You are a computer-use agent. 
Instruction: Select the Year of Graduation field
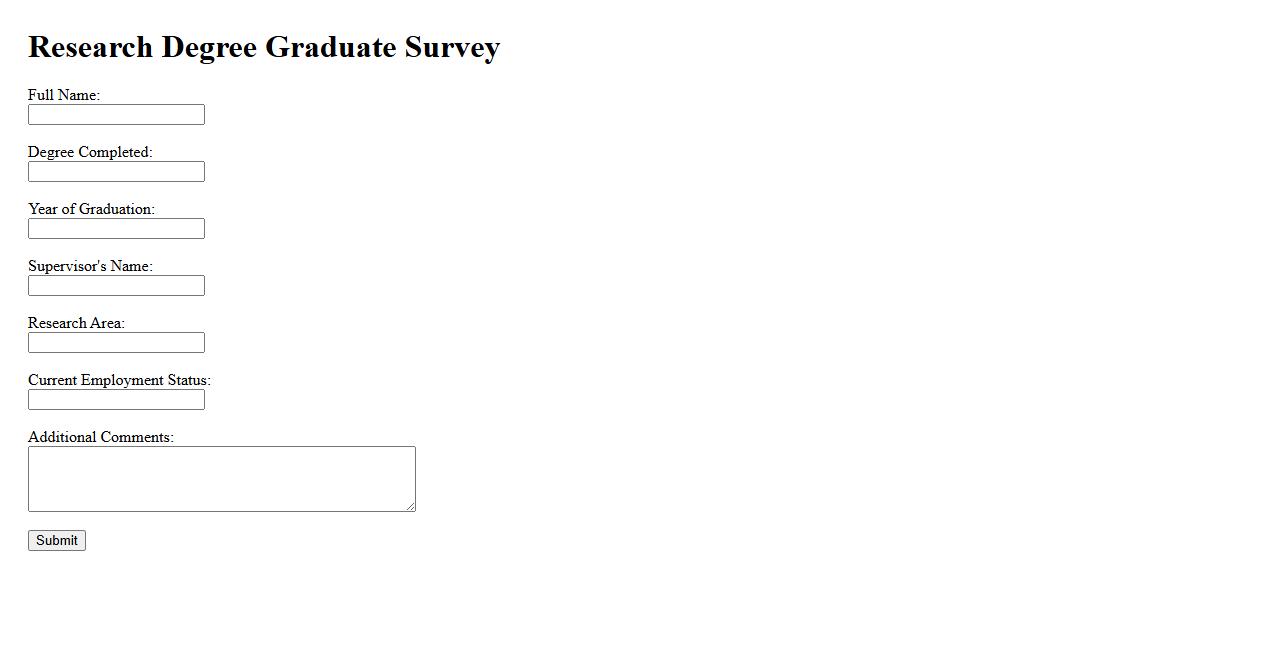[x=116, y=229]
